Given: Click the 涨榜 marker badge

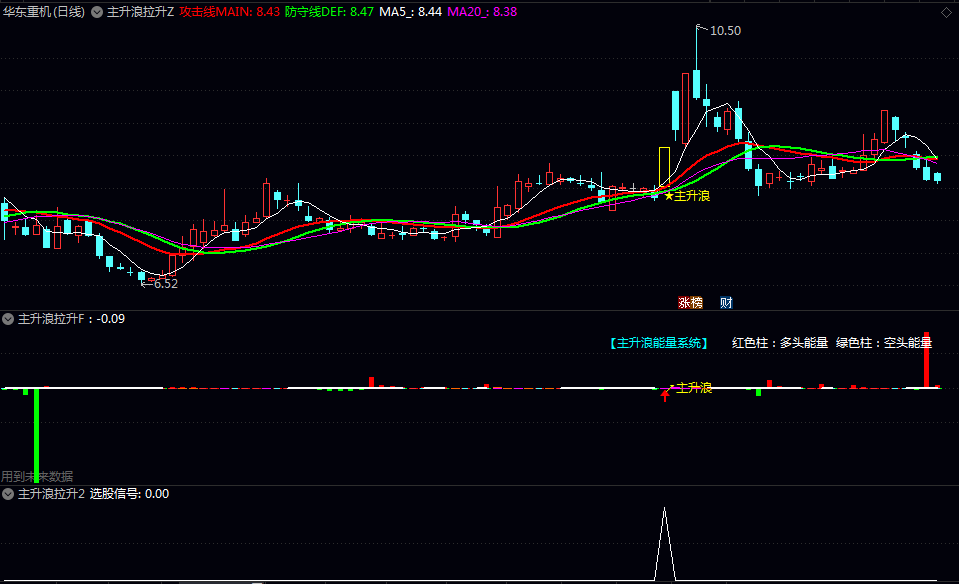Looking at the screenshot, I should click(690, 303).
